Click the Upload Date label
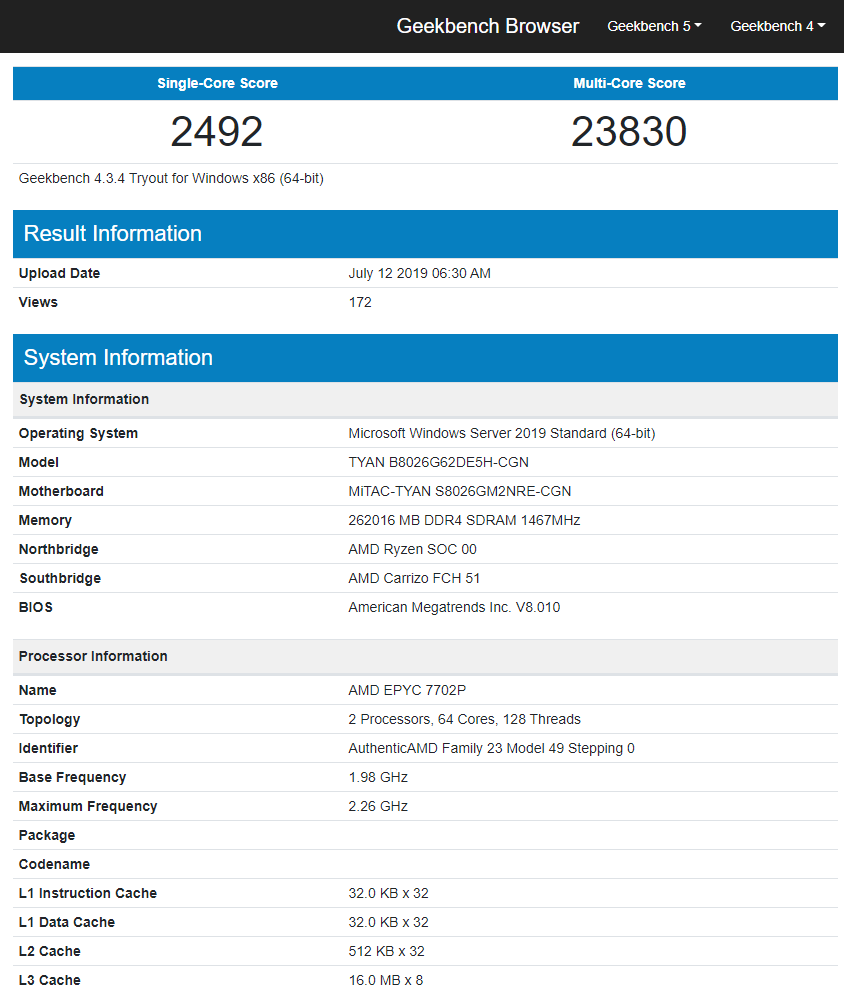Viewport: 844px width, 1003px height. [60, 273]
